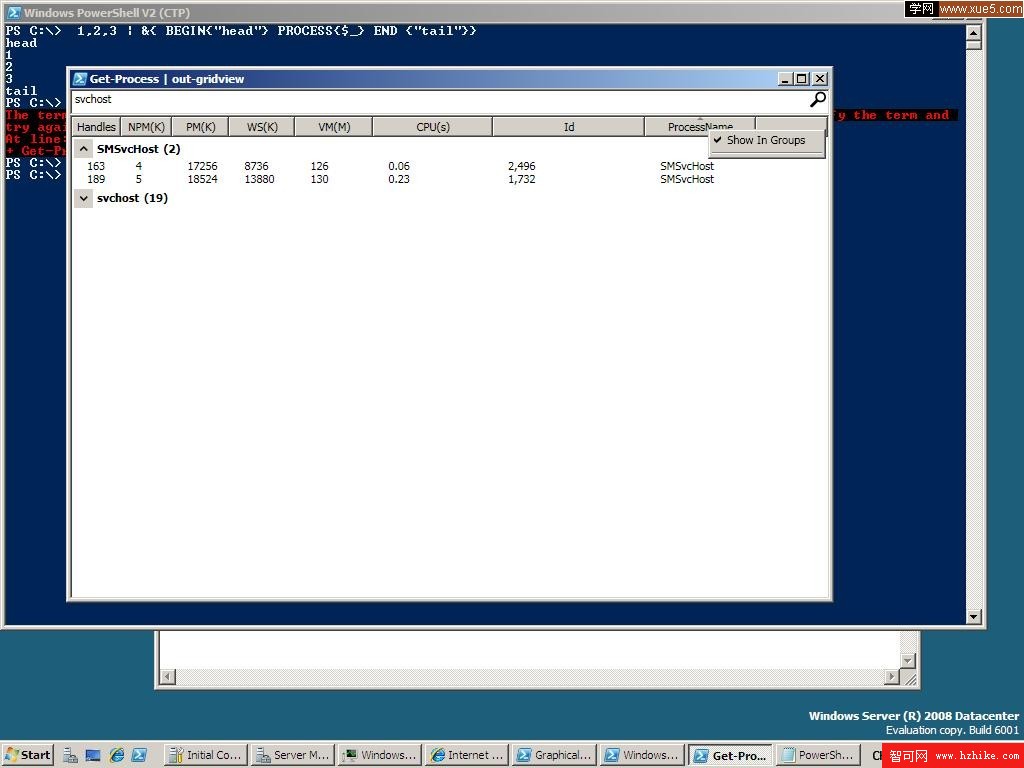Click the "tail" output line in PowerShell console
This screenshot has height=768, width=1024.
click(21, 91)
